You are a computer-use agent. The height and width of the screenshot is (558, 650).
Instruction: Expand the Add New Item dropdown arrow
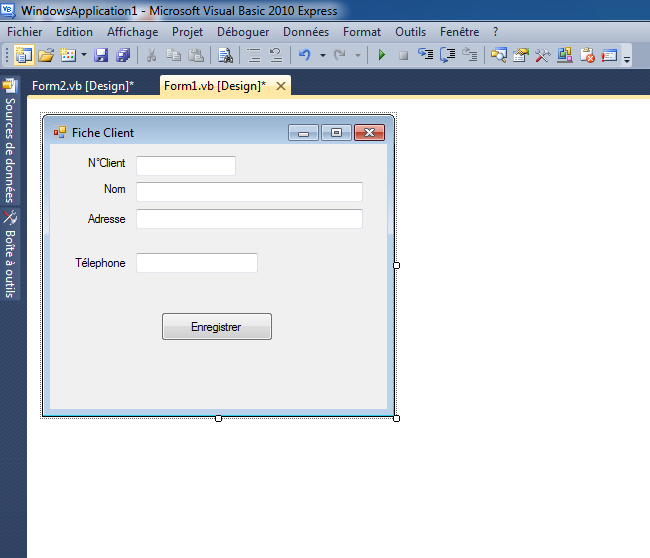point(84,55)
